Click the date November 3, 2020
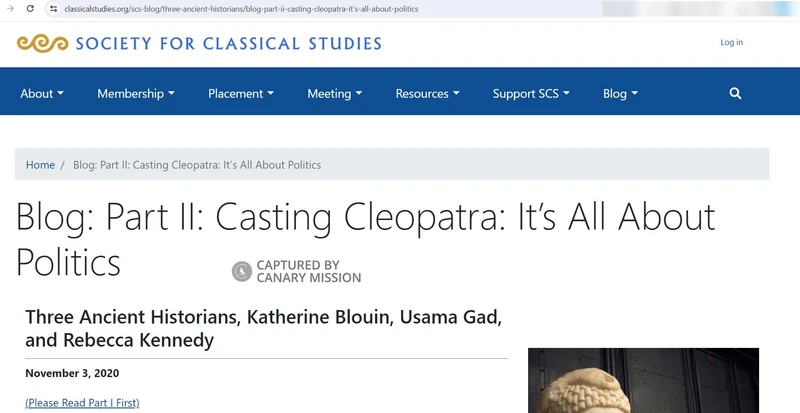800x413 pixels. pos(72,373)
